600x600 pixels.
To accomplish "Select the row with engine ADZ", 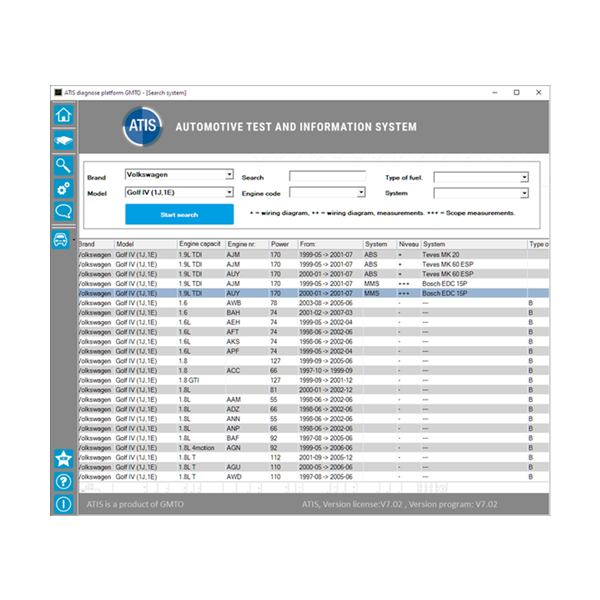I will 313,409.
